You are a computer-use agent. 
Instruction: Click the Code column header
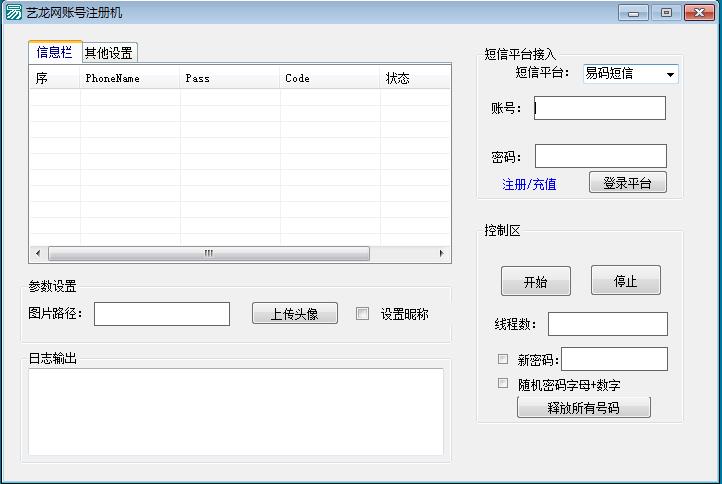coord(330,78)
